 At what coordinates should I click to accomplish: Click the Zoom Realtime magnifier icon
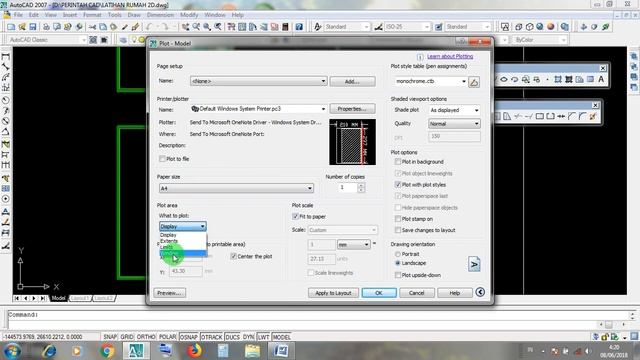tap(196, 27)
